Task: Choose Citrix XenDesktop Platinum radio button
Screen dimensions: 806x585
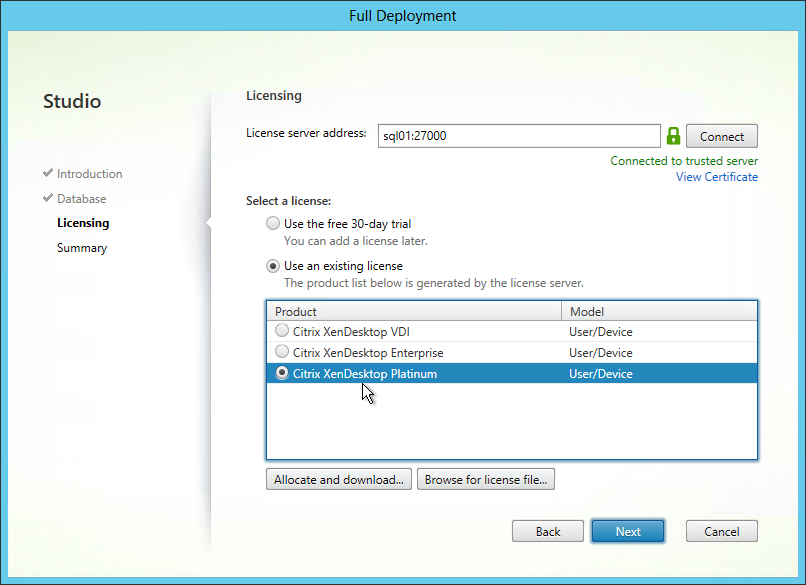Action: click(x=282, y=372)
